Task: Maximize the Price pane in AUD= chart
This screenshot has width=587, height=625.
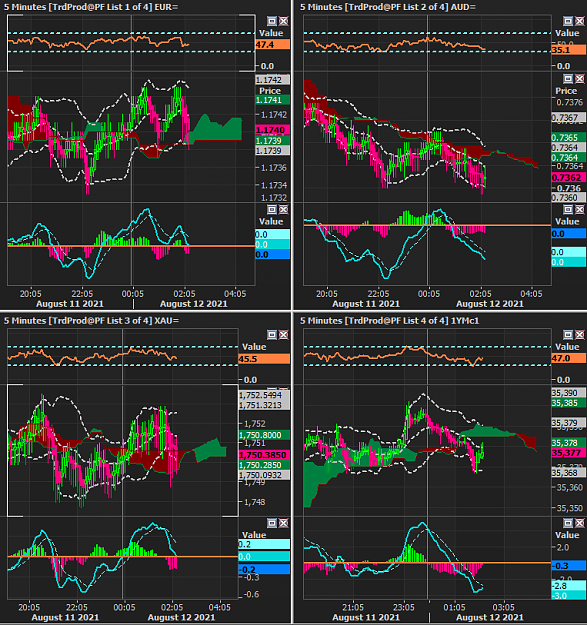Action: (x=568, y=79)
